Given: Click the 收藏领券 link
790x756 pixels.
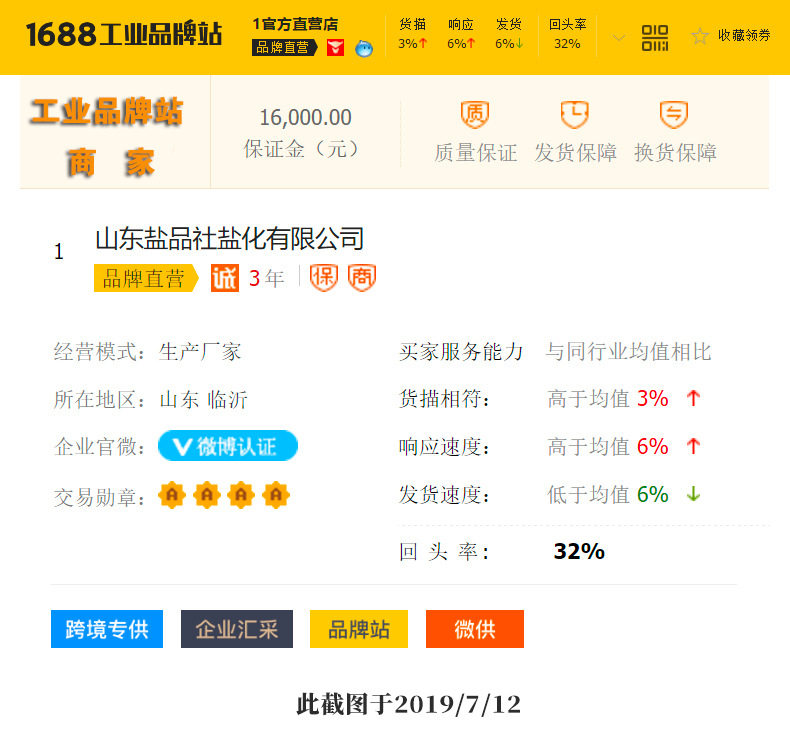Looking at the screenshot, I should point(744,35).
